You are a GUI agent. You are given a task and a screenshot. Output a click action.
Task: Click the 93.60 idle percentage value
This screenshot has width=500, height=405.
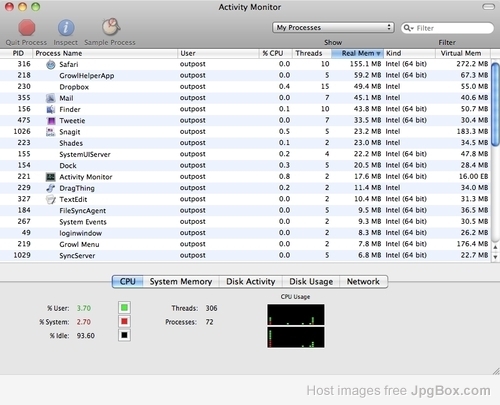86,336
